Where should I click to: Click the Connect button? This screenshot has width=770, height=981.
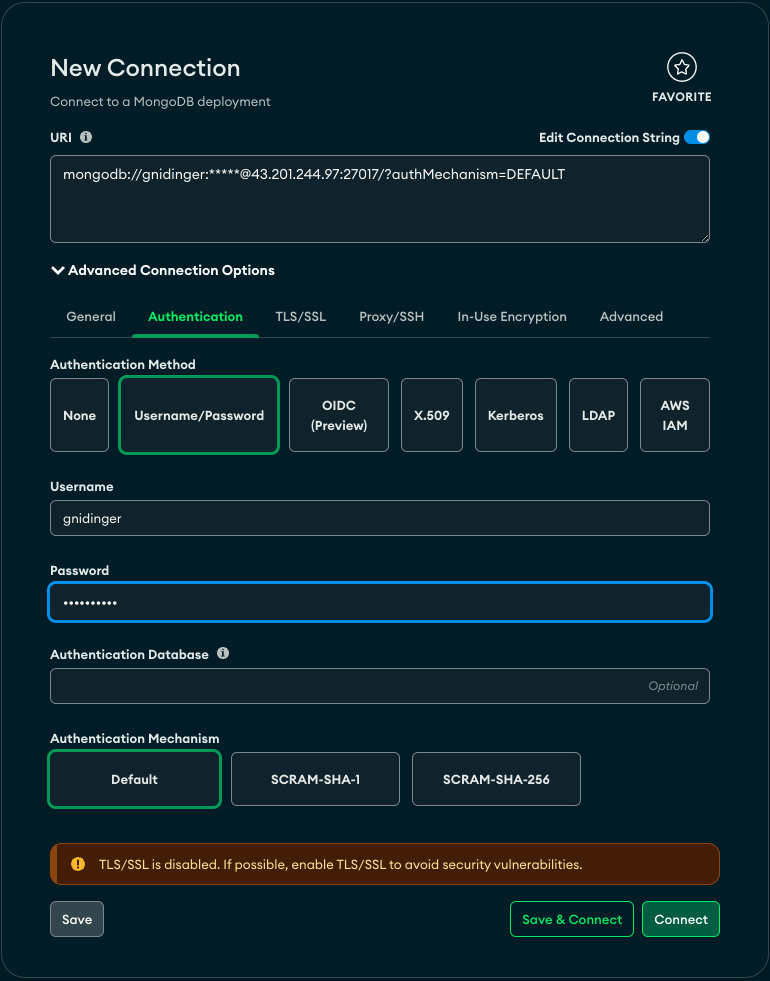click(681, 919)
